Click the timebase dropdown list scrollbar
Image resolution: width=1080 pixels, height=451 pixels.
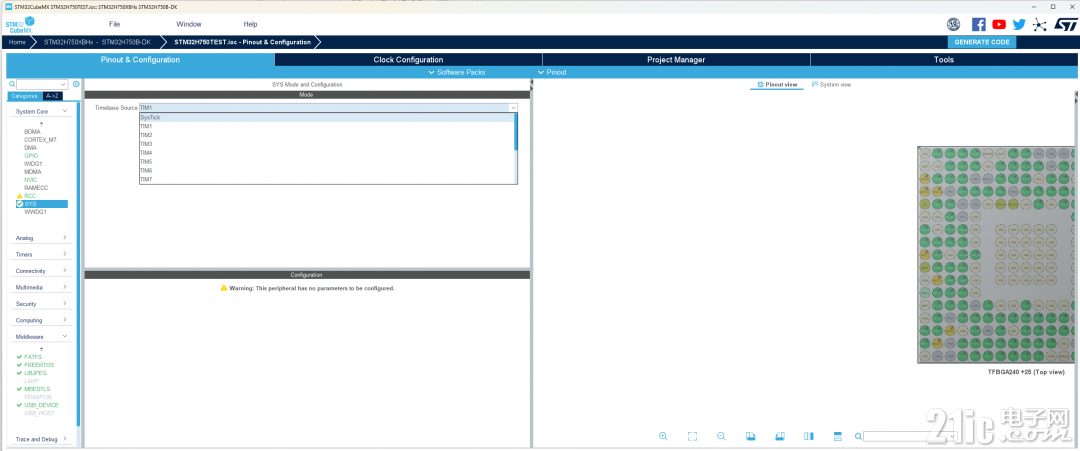click(516, 132)
